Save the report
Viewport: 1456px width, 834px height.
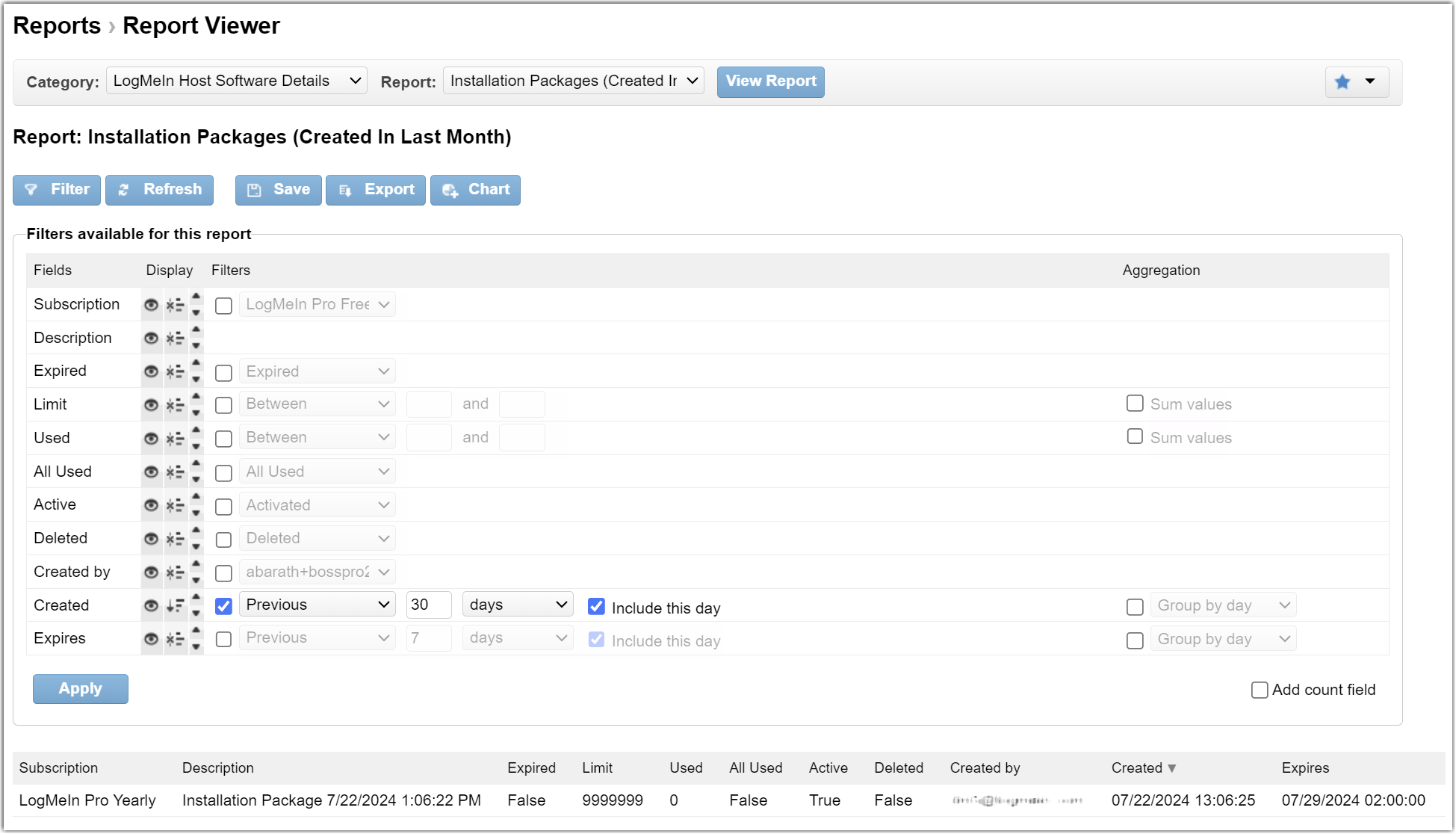(x=279, y=190)
